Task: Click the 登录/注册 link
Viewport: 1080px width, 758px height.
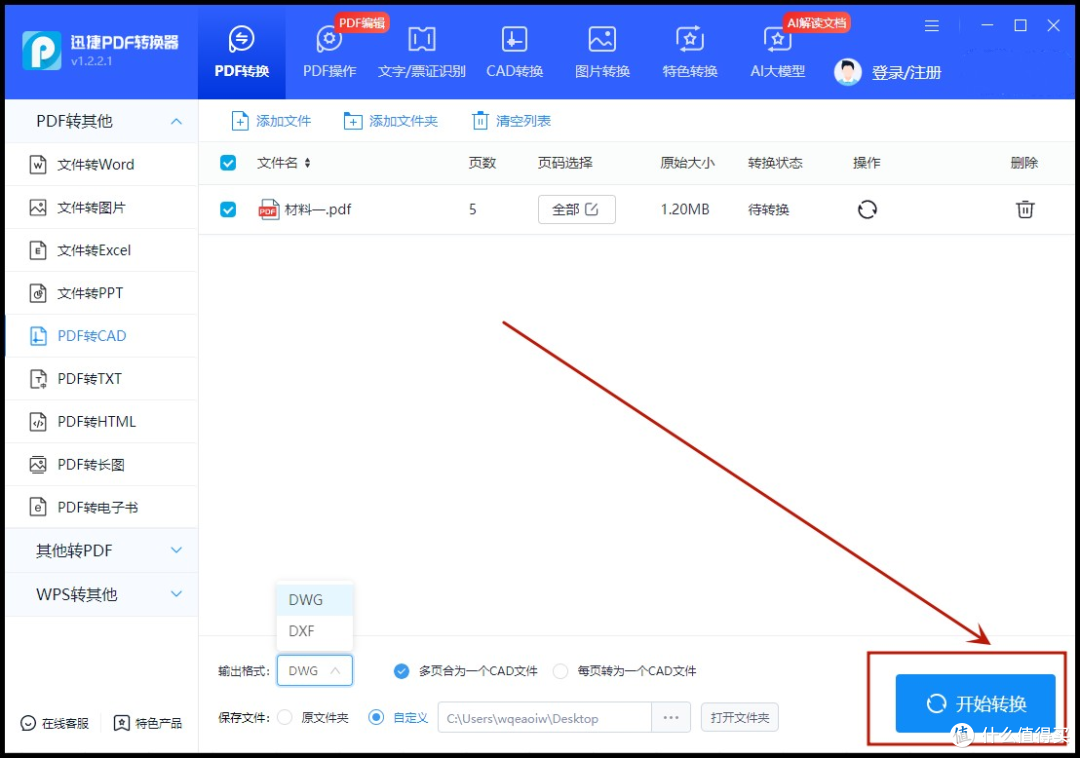Action: [x=906, y=72]
